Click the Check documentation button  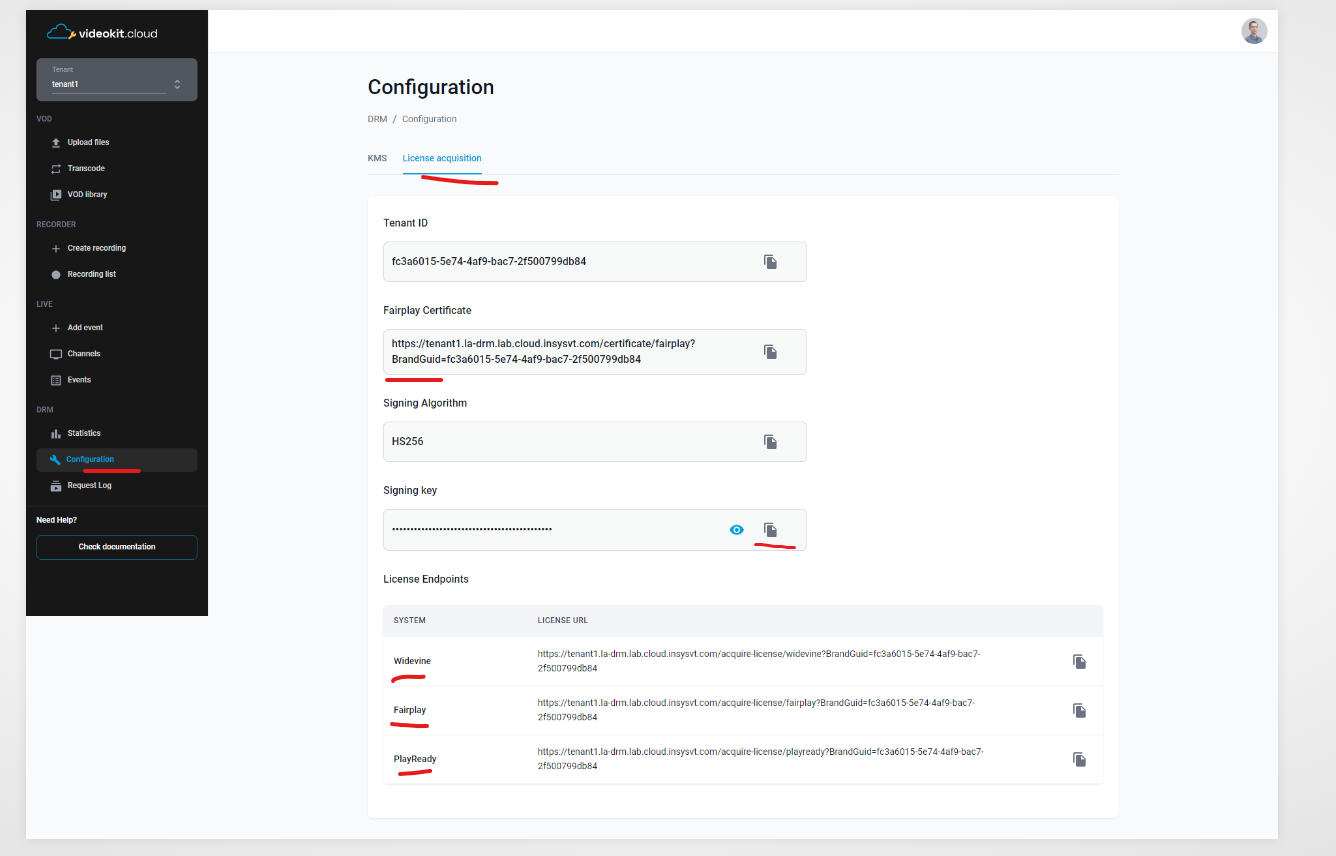[x=116, y=547]
